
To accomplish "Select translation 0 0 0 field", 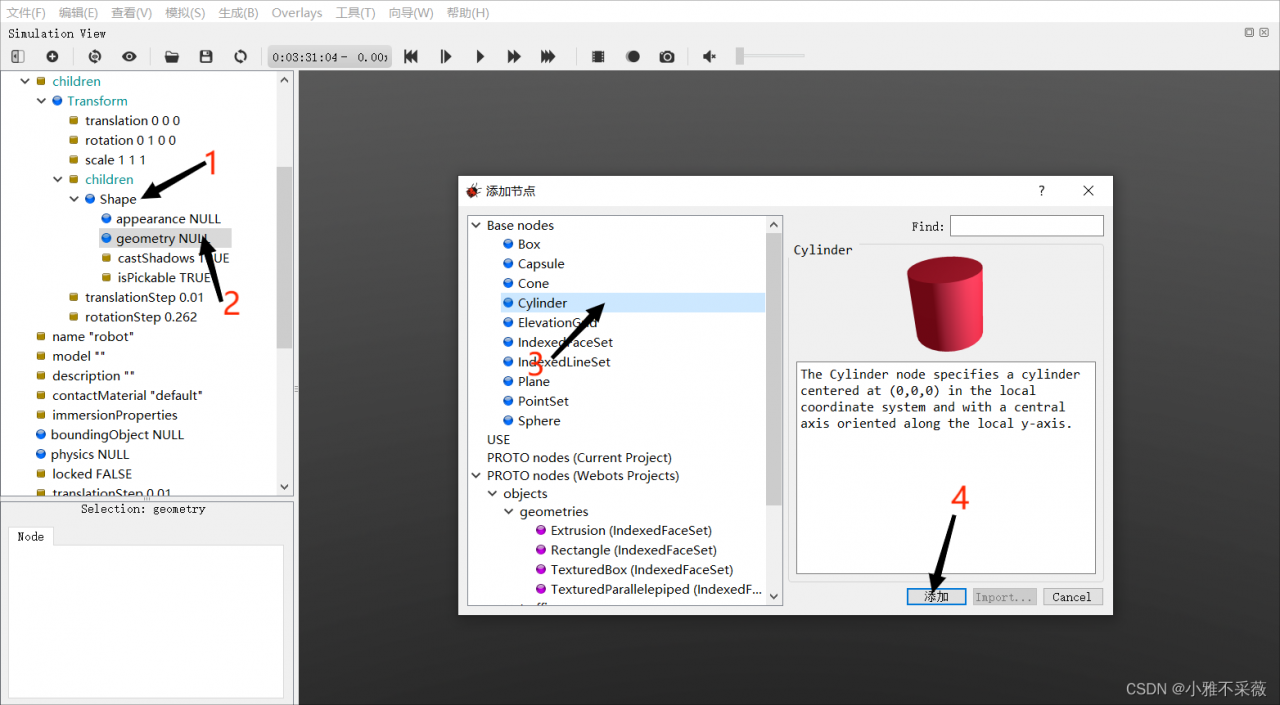I will pos(132,121).
